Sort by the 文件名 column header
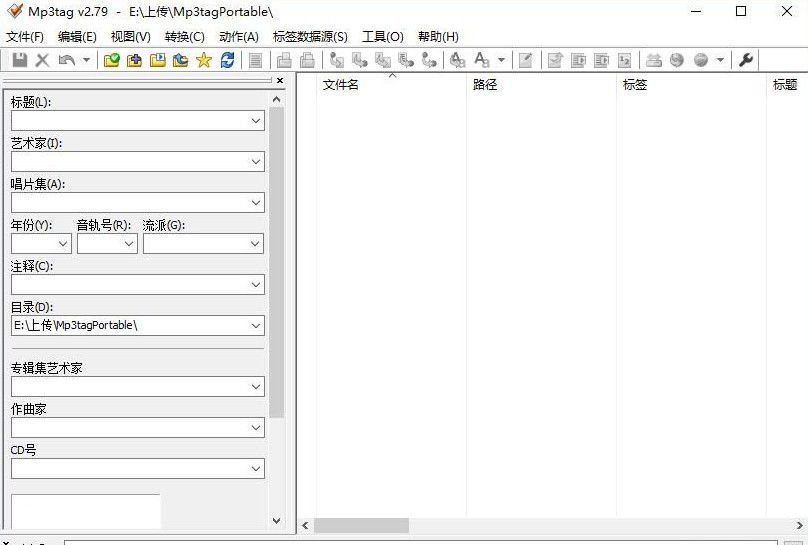The width and height of the screenshot is (808, 545). pos(392,84)
